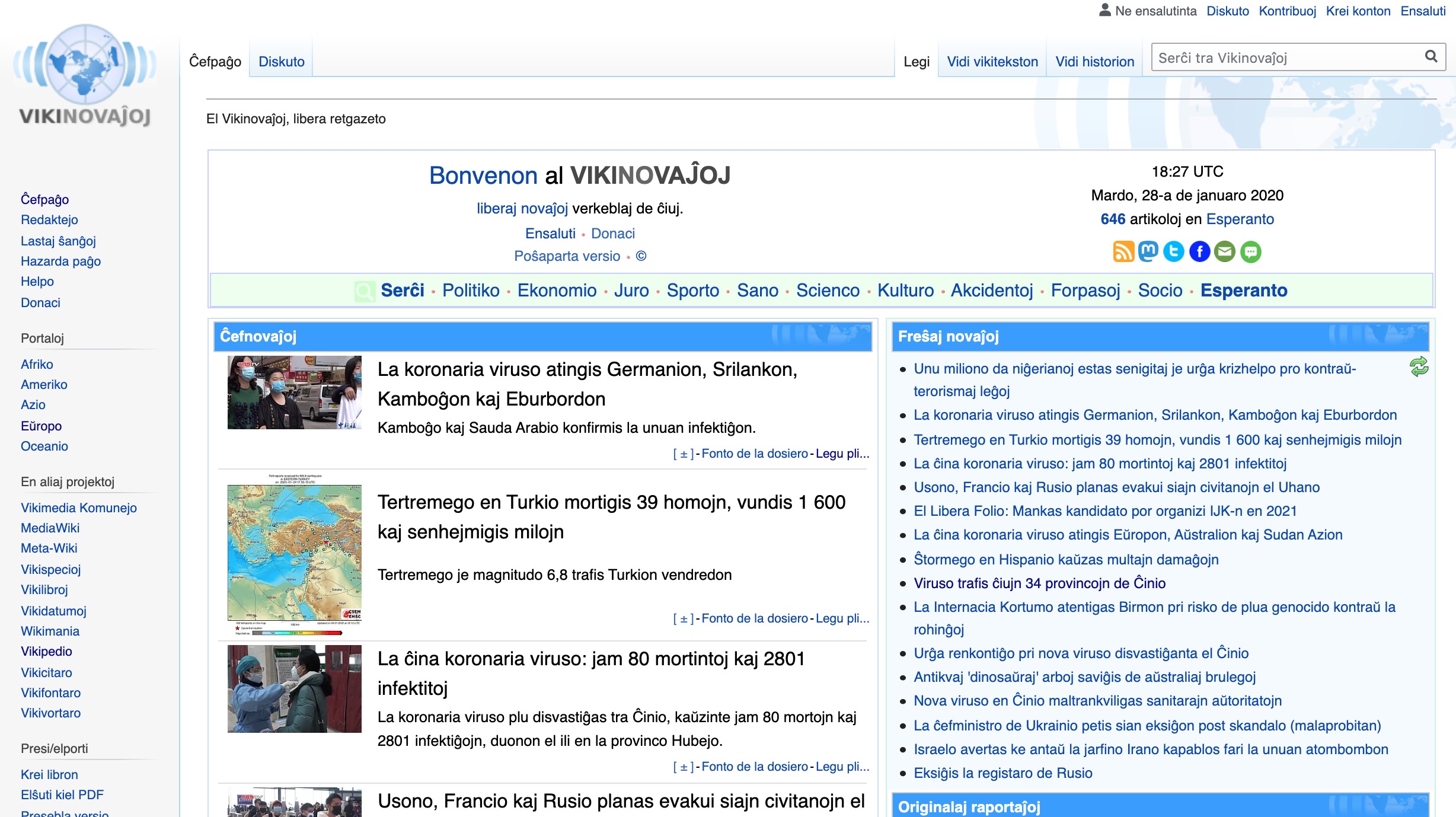Open the Facebook icon link
The height and width of the screenshot is (817, 1456).
pos(1199,252)
